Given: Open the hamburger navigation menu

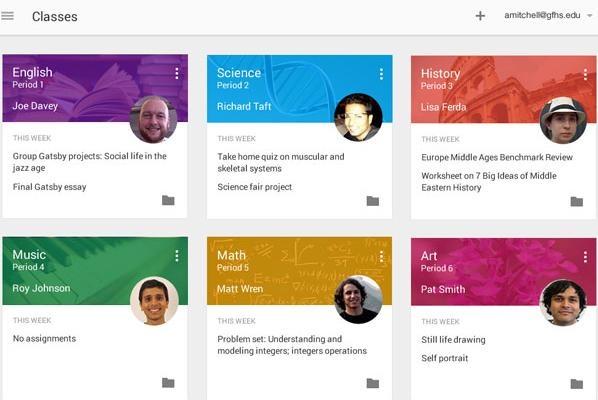Looking at the screenshot, I should click(7, 16).
